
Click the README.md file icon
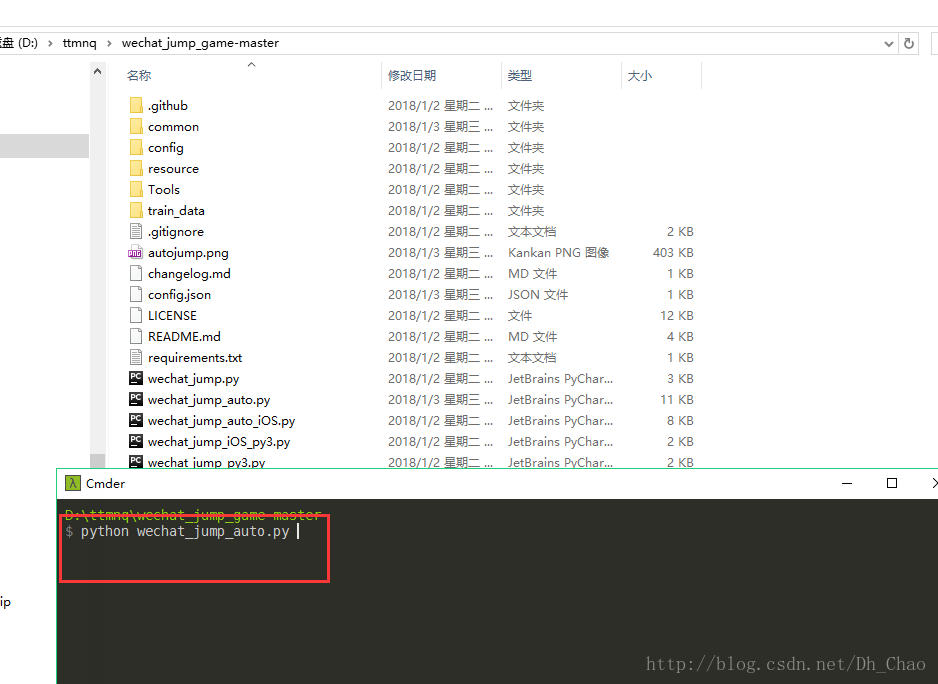(x=136, y=336)
